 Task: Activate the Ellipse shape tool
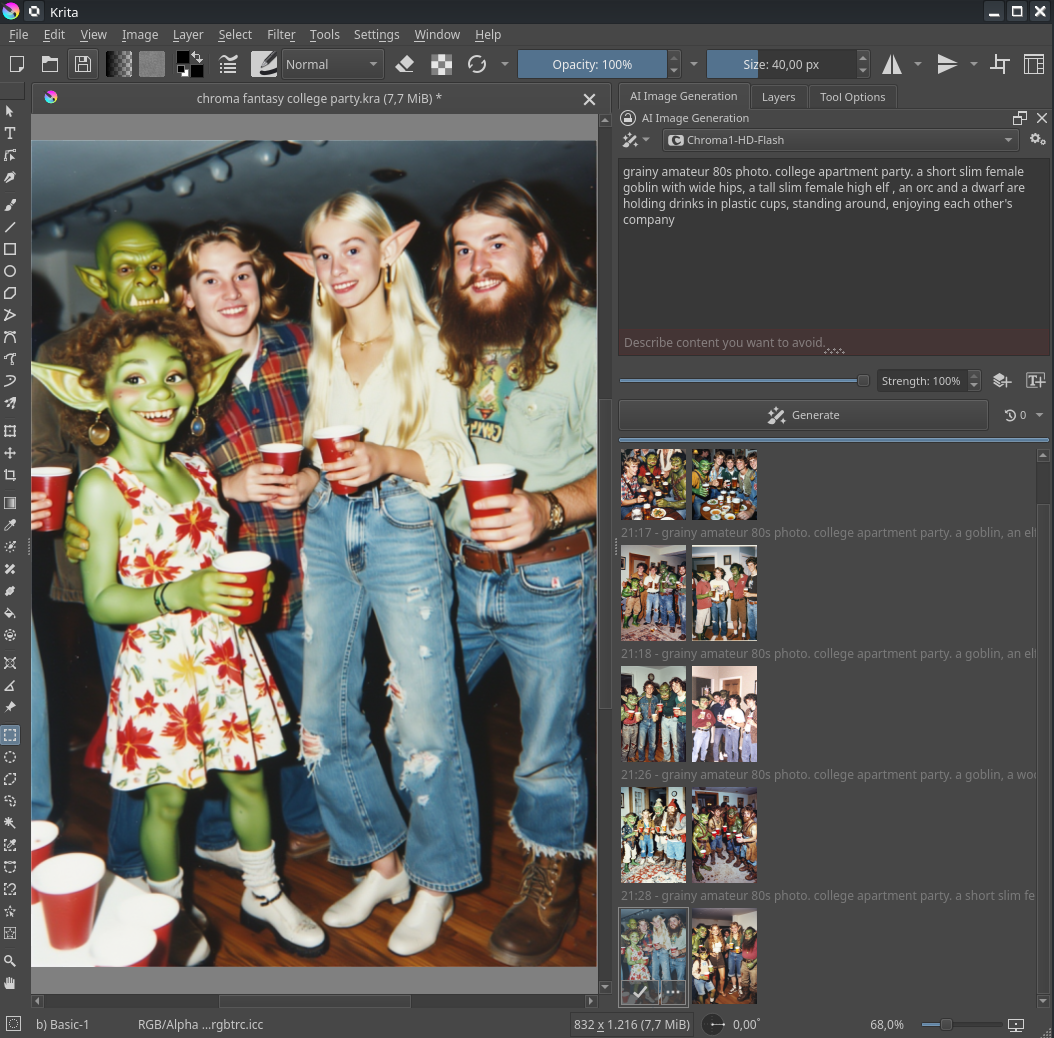pyautogui.click(x=10, y=271)
